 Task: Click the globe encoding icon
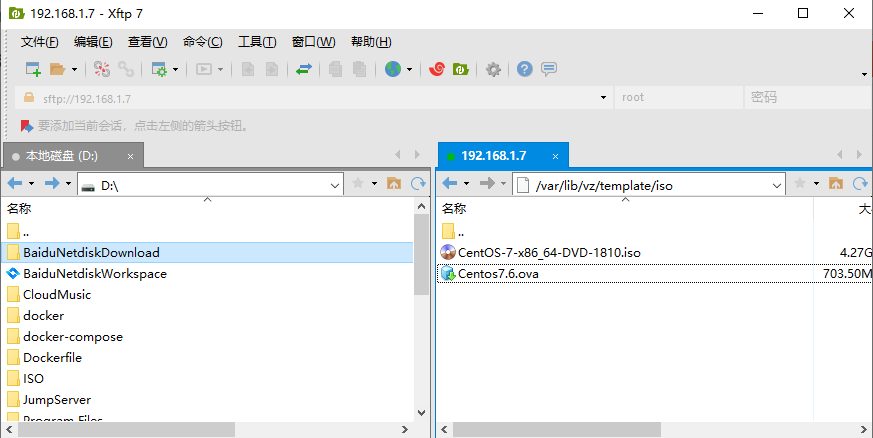point(393,69)
